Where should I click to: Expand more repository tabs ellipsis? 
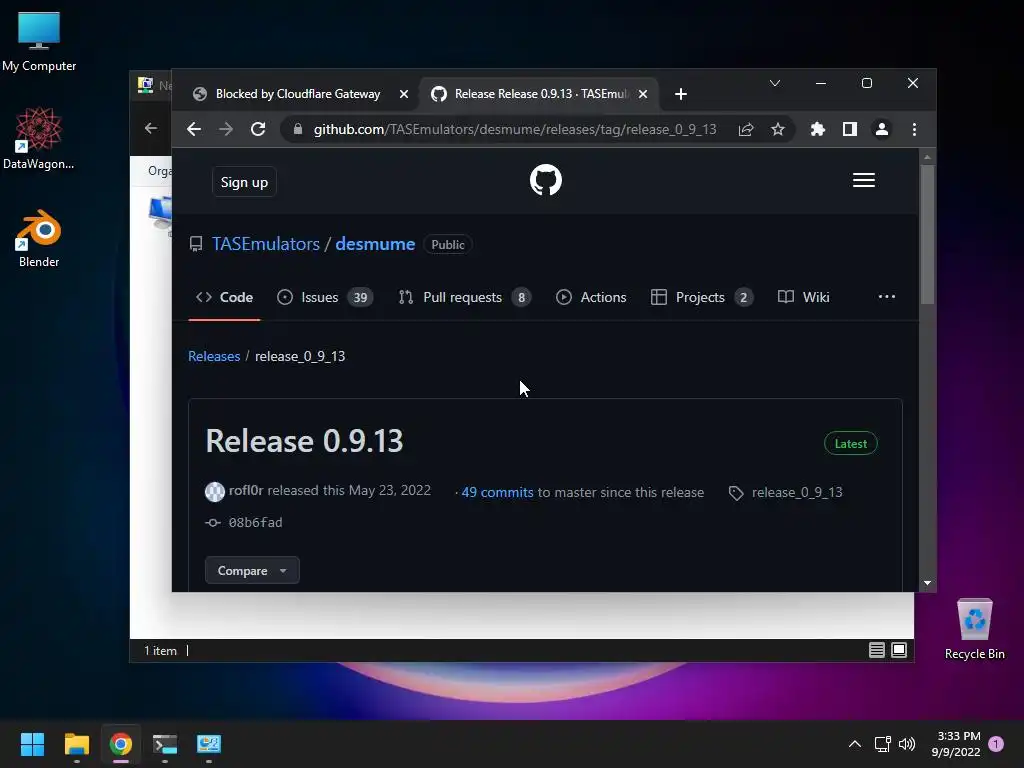click(x=886, y=296)
